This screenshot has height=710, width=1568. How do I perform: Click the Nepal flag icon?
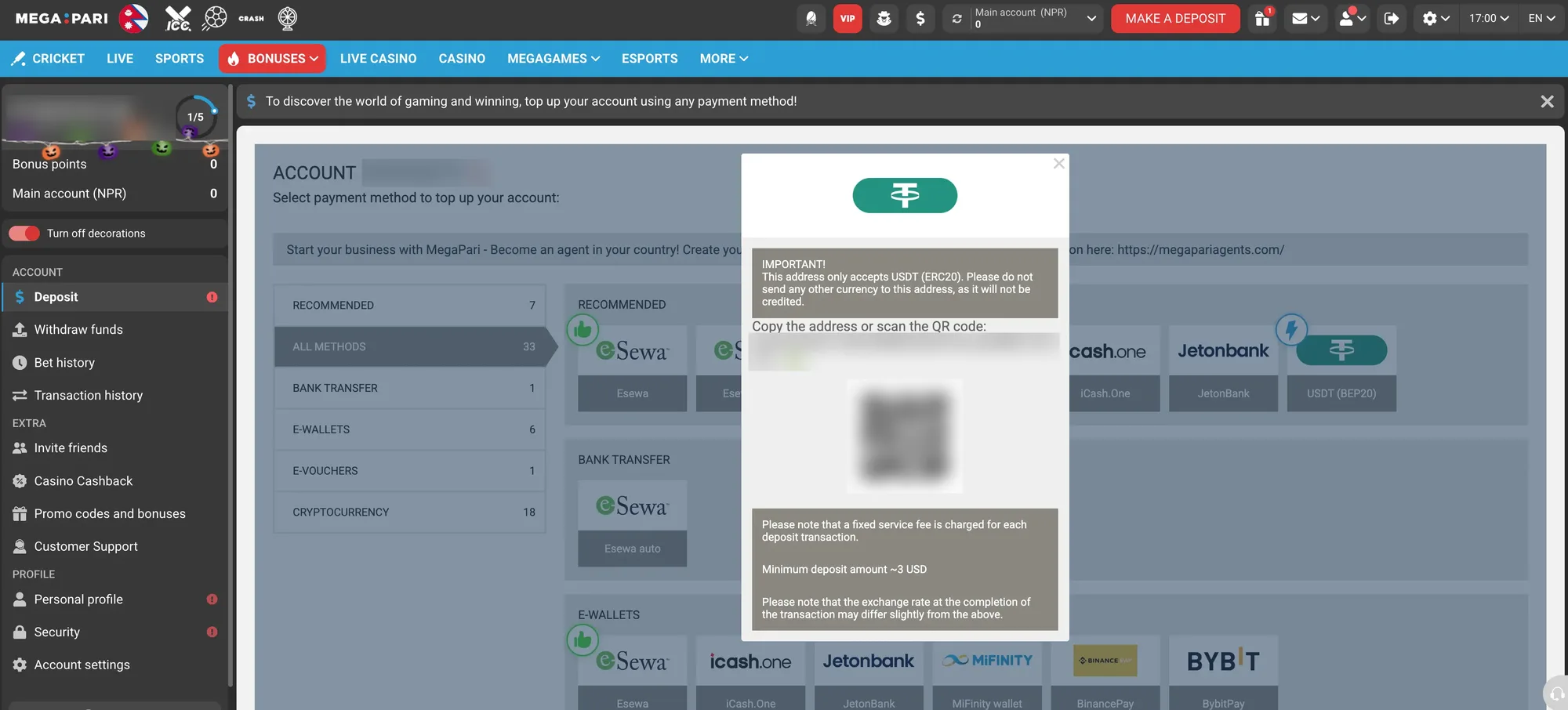tap(133, 18)
